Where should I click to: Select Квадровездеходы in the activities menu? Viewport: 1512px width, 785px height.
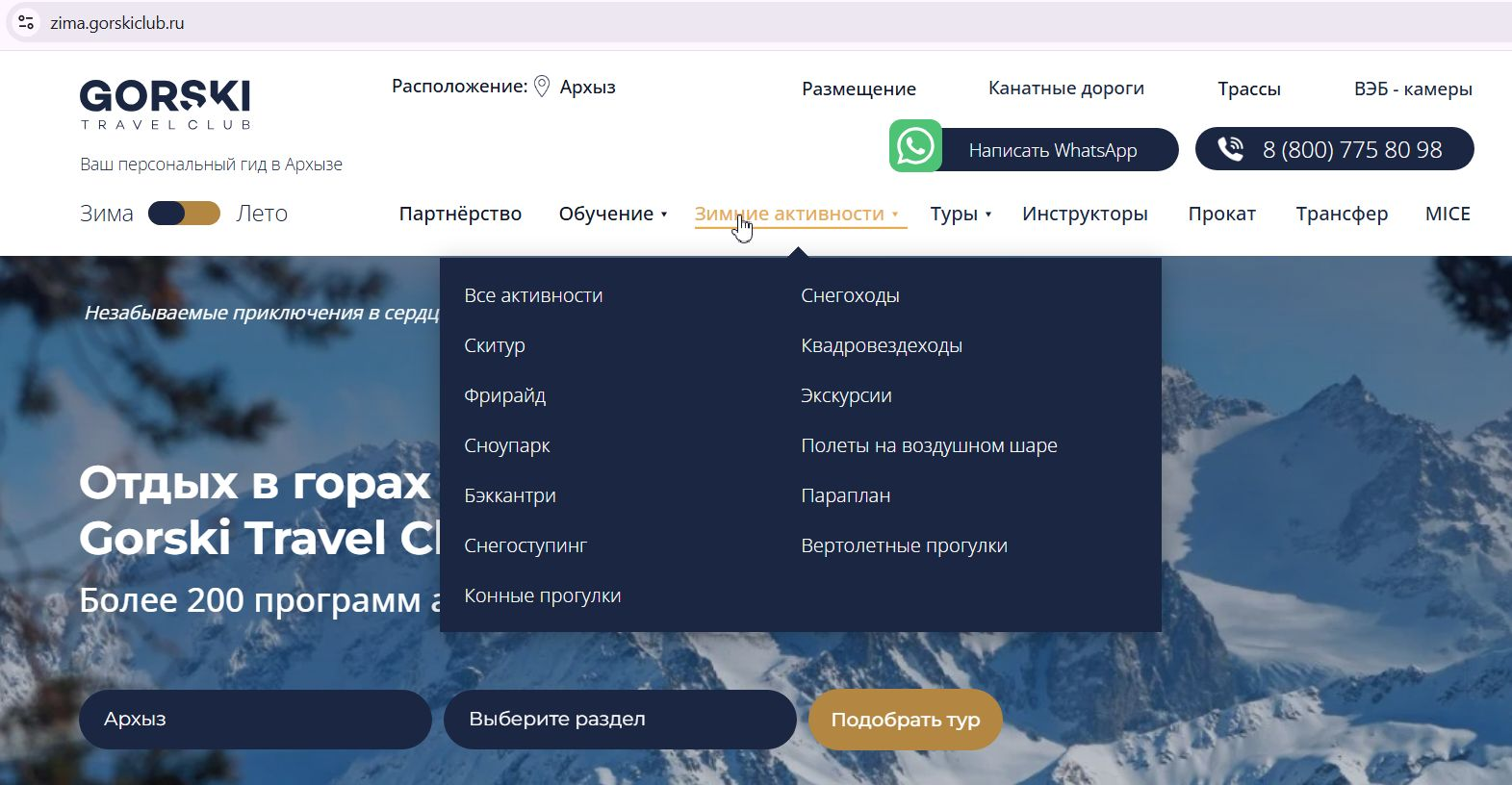pyautogui.click(x=882, y=345)
